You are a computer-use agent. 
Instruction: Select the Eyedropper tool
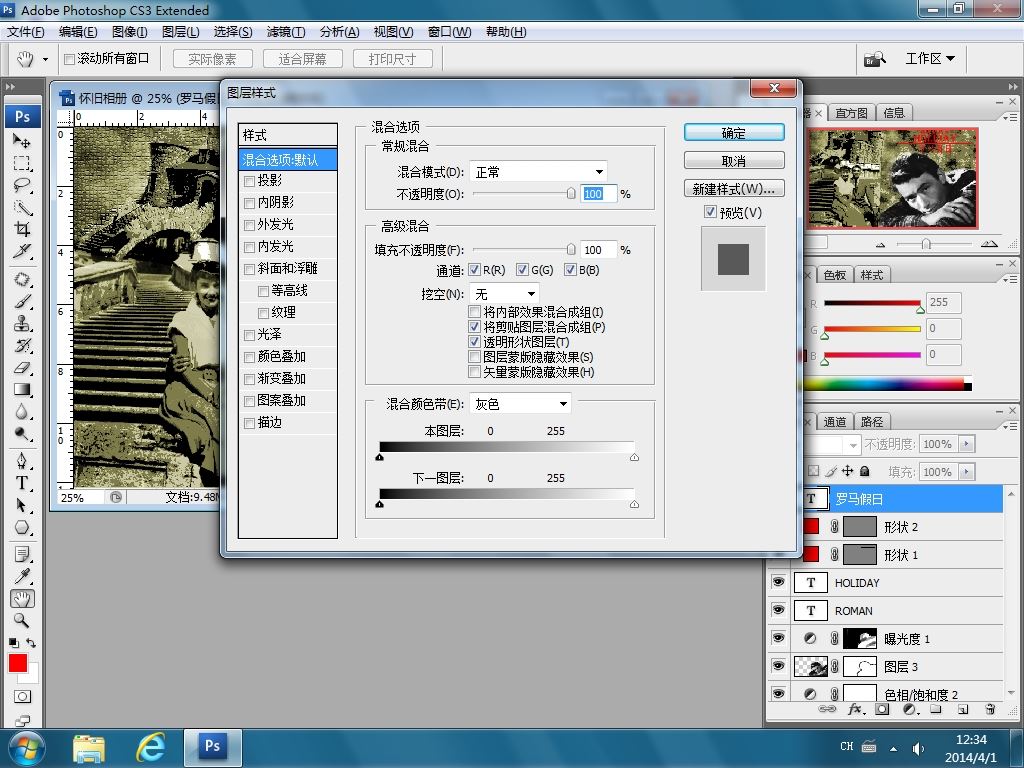click(22, 577)
